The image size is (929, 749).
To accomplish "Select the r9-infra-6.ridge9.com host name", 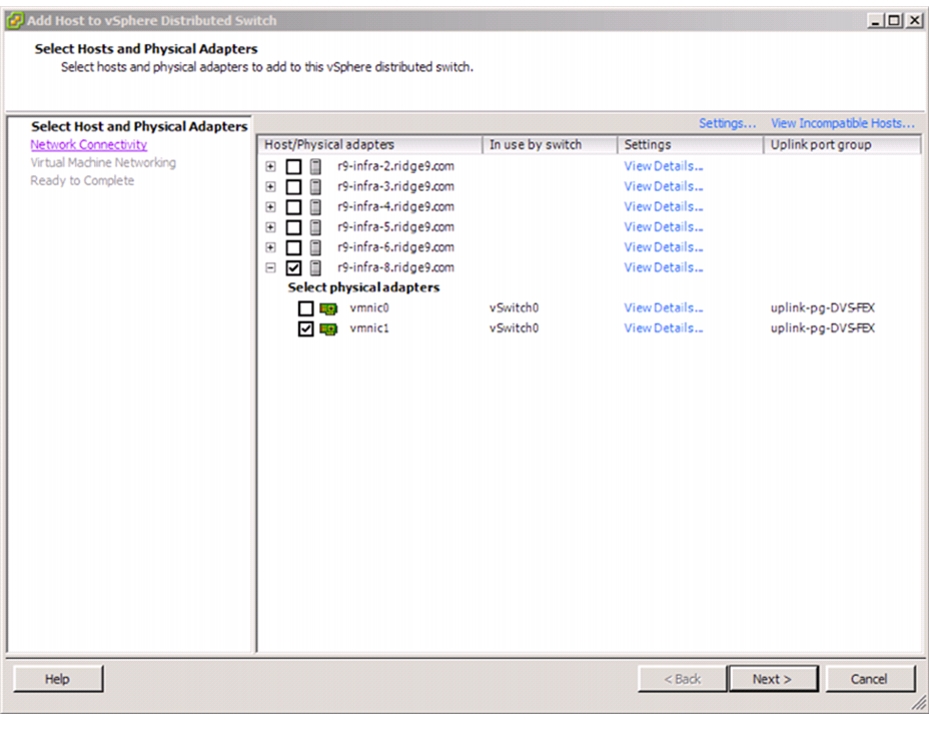I will pos(396,247).
